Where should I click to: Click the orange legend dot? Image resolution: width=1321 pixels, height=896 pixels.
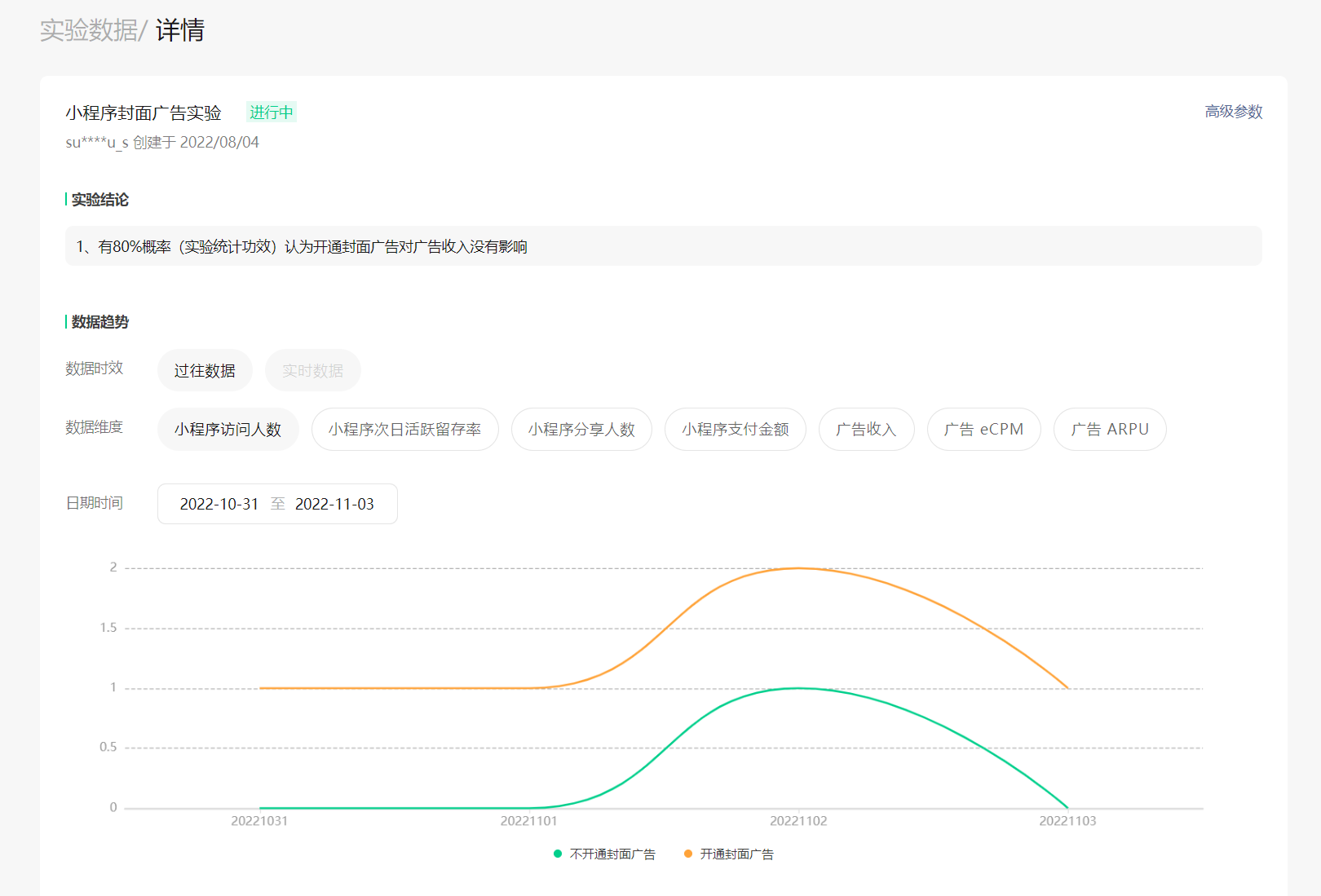(688, 854)
